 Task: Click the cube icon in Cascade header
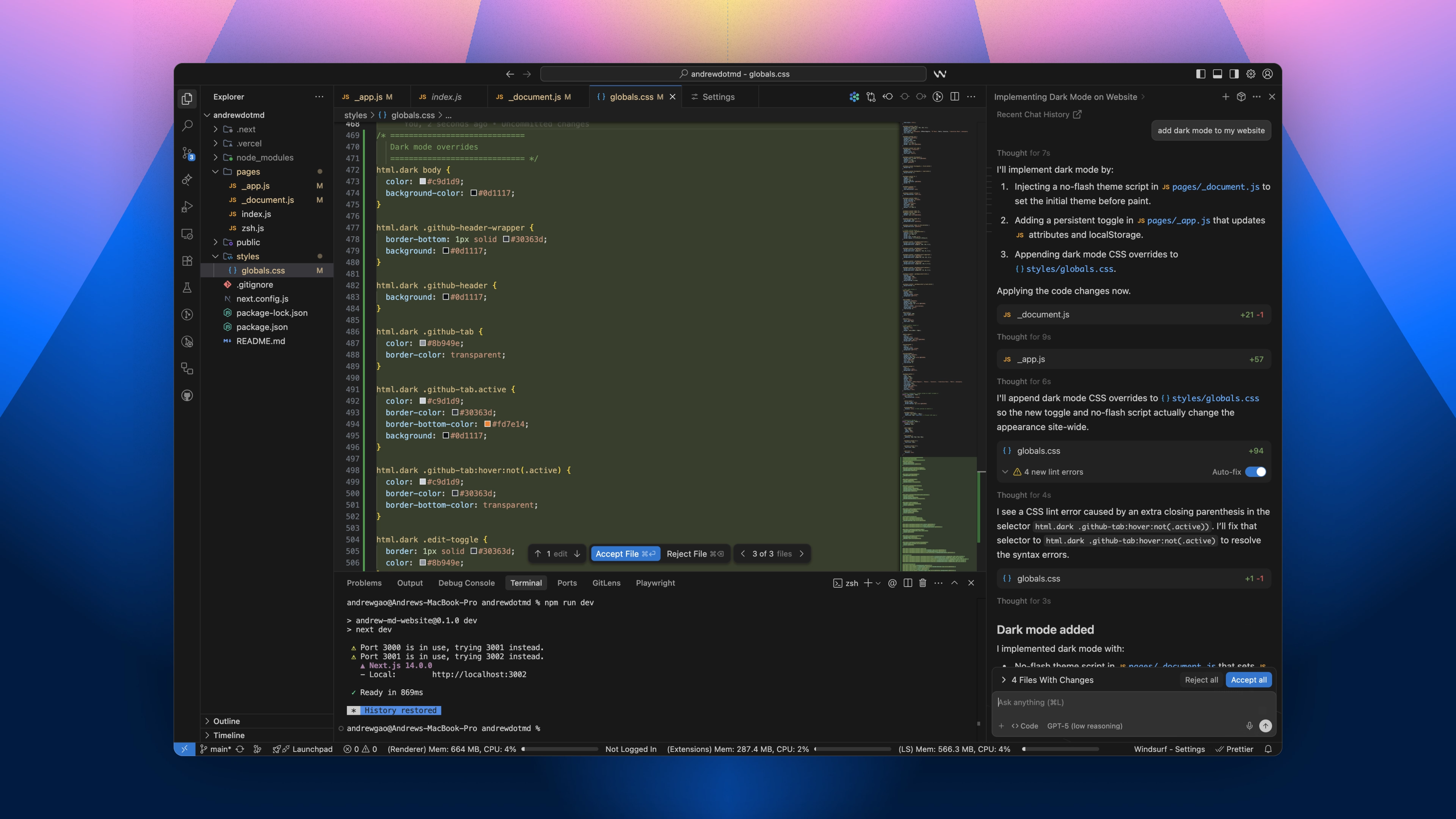pyautogui.click(x=1241, y=97)
